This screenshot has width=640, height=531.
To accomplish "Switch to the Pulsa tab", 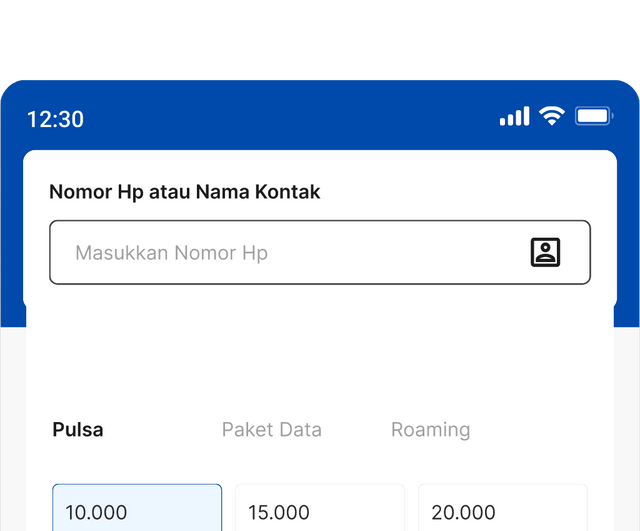I will pos(78,430).
